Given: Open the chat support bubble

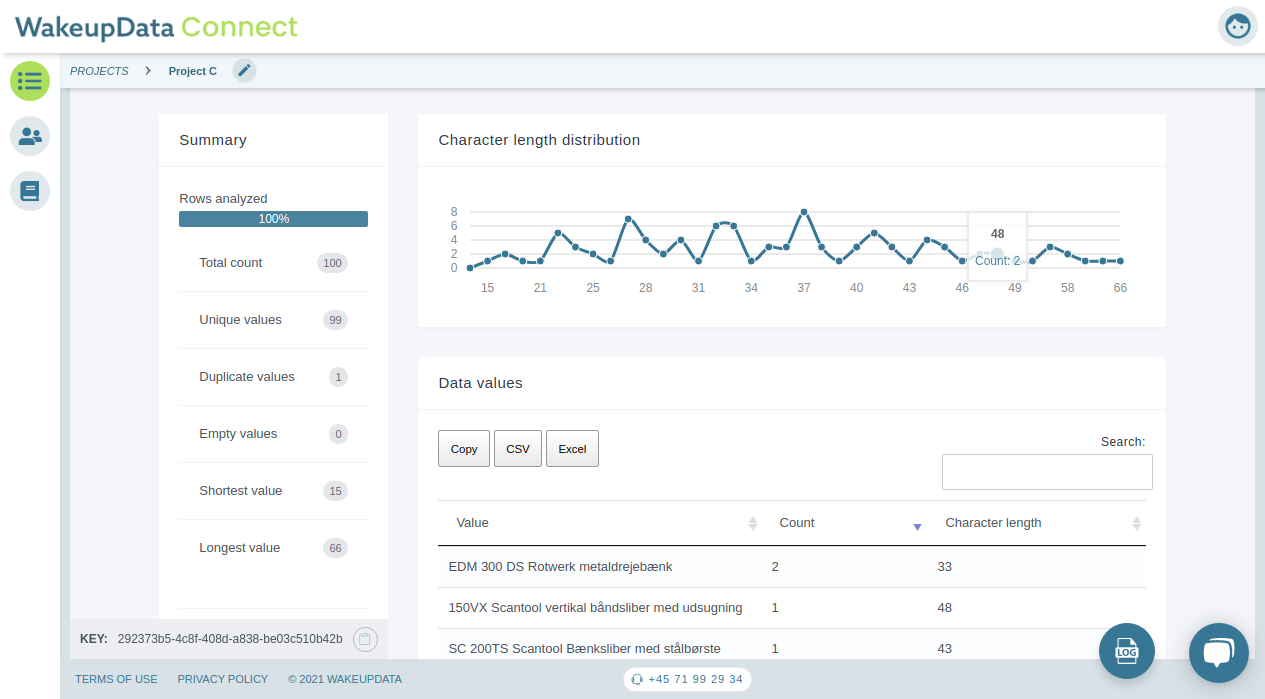Looking at the screenshot, I should (x=1218, y=652).
